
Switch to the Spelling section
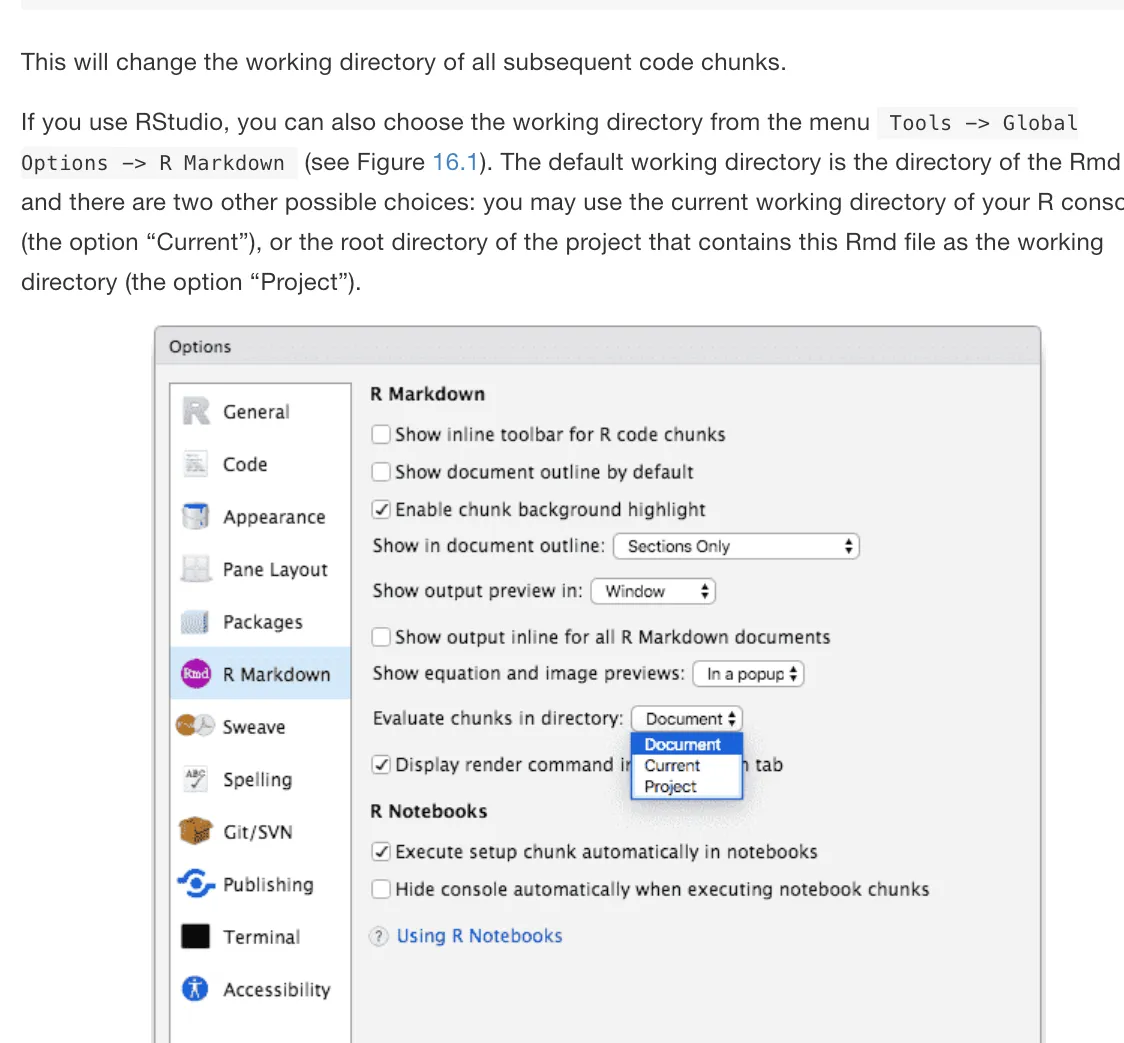coord(260,779)
